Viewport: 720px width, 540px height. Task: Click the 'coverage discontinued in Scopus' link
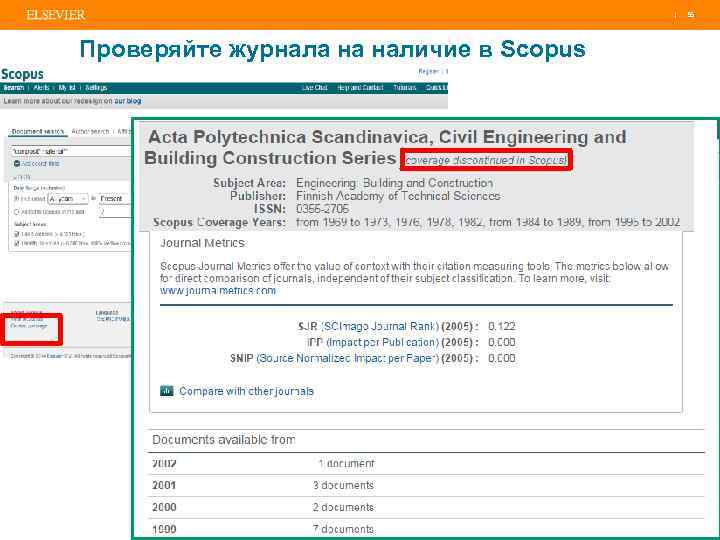pos(486,160)
